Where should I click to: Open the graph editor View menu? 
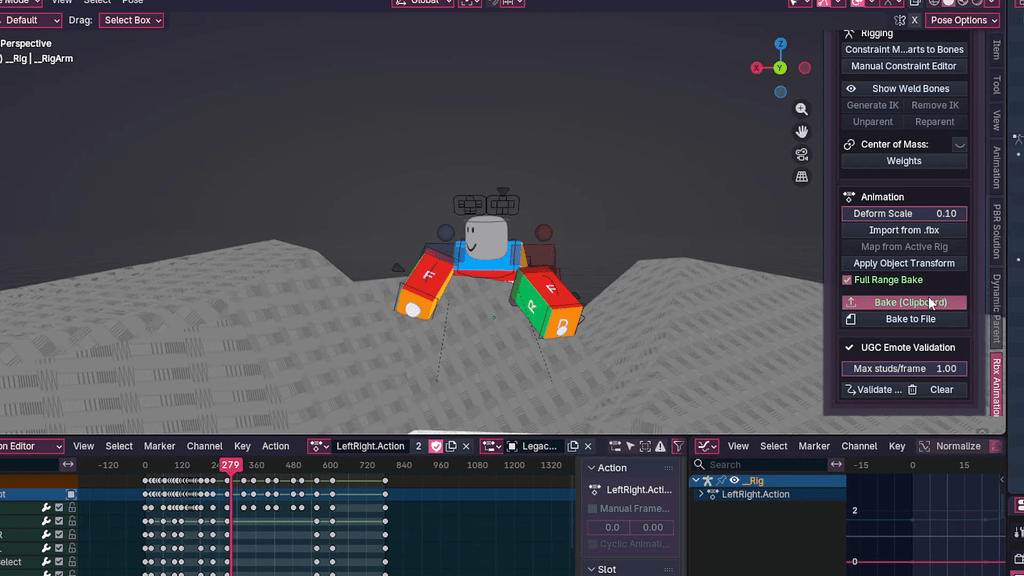(738, 446)
